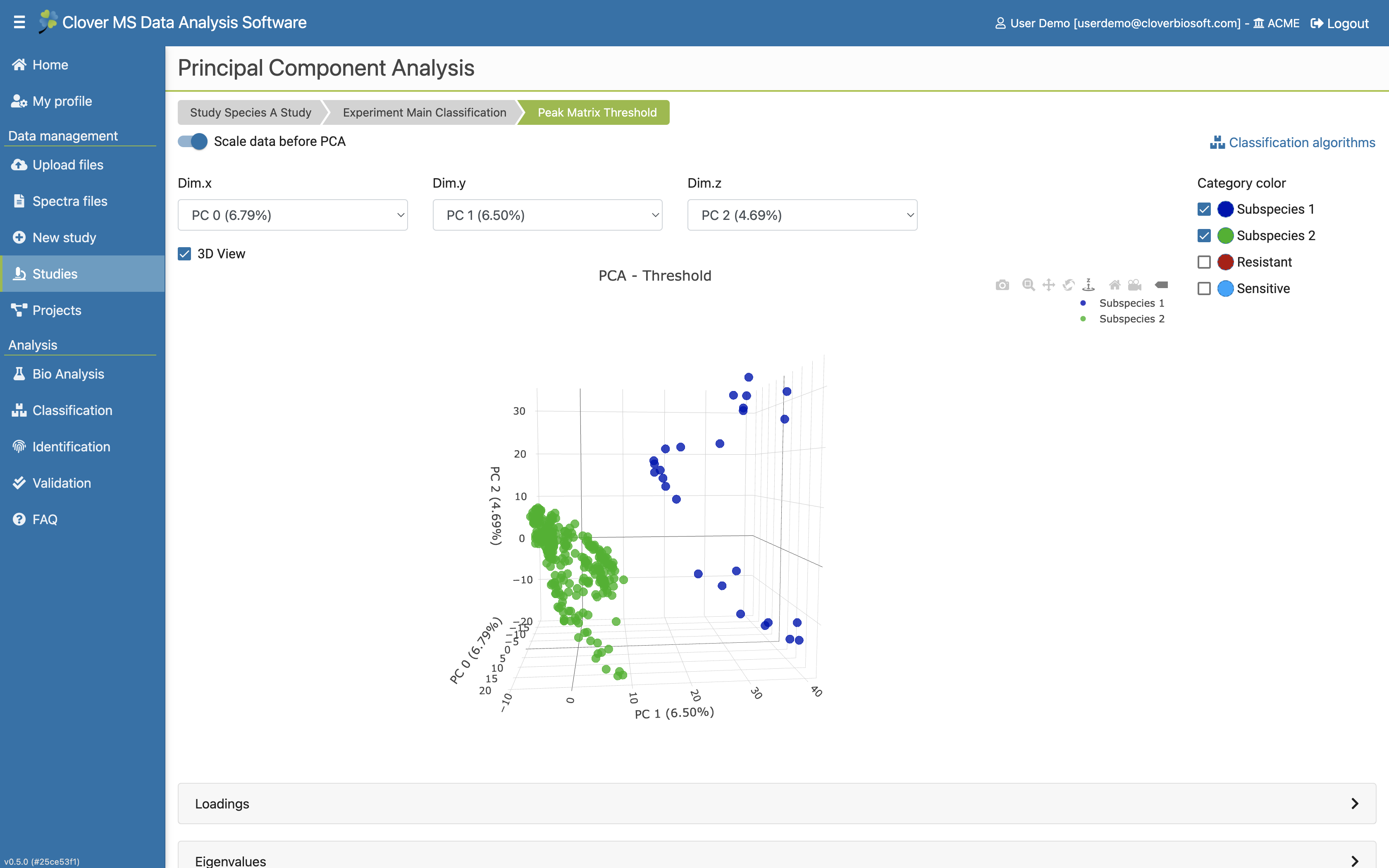
Task: Uncheck the 3D View checkbox
Action: 184,254
